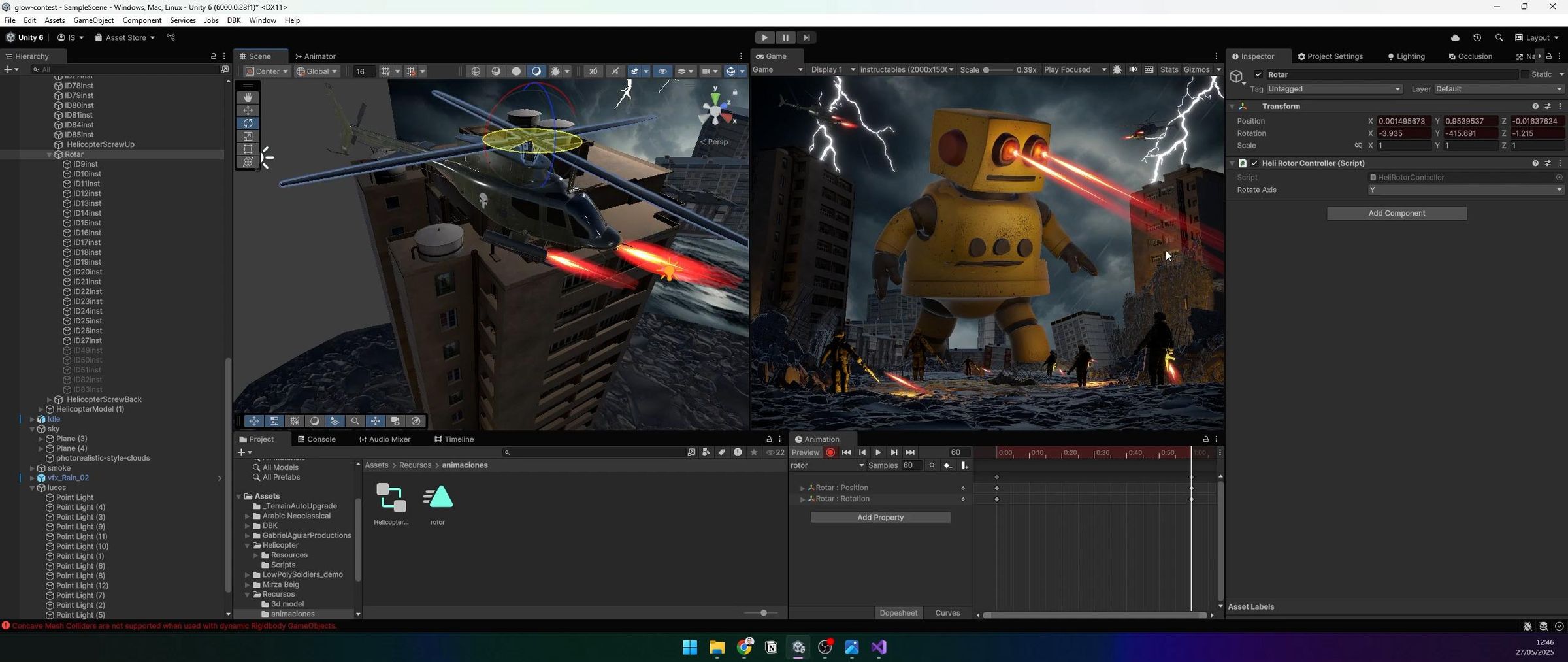Open the Scene view search magnifier

(355, 421)
